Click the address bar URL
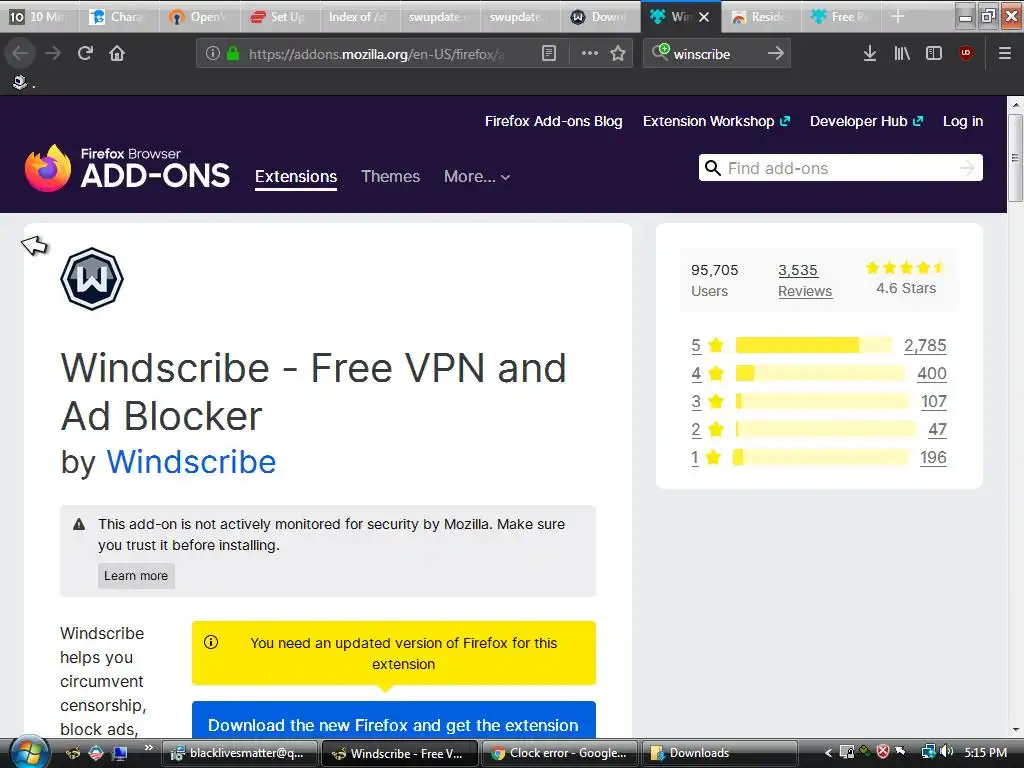 pyautogui.click(x=376, y=54)
